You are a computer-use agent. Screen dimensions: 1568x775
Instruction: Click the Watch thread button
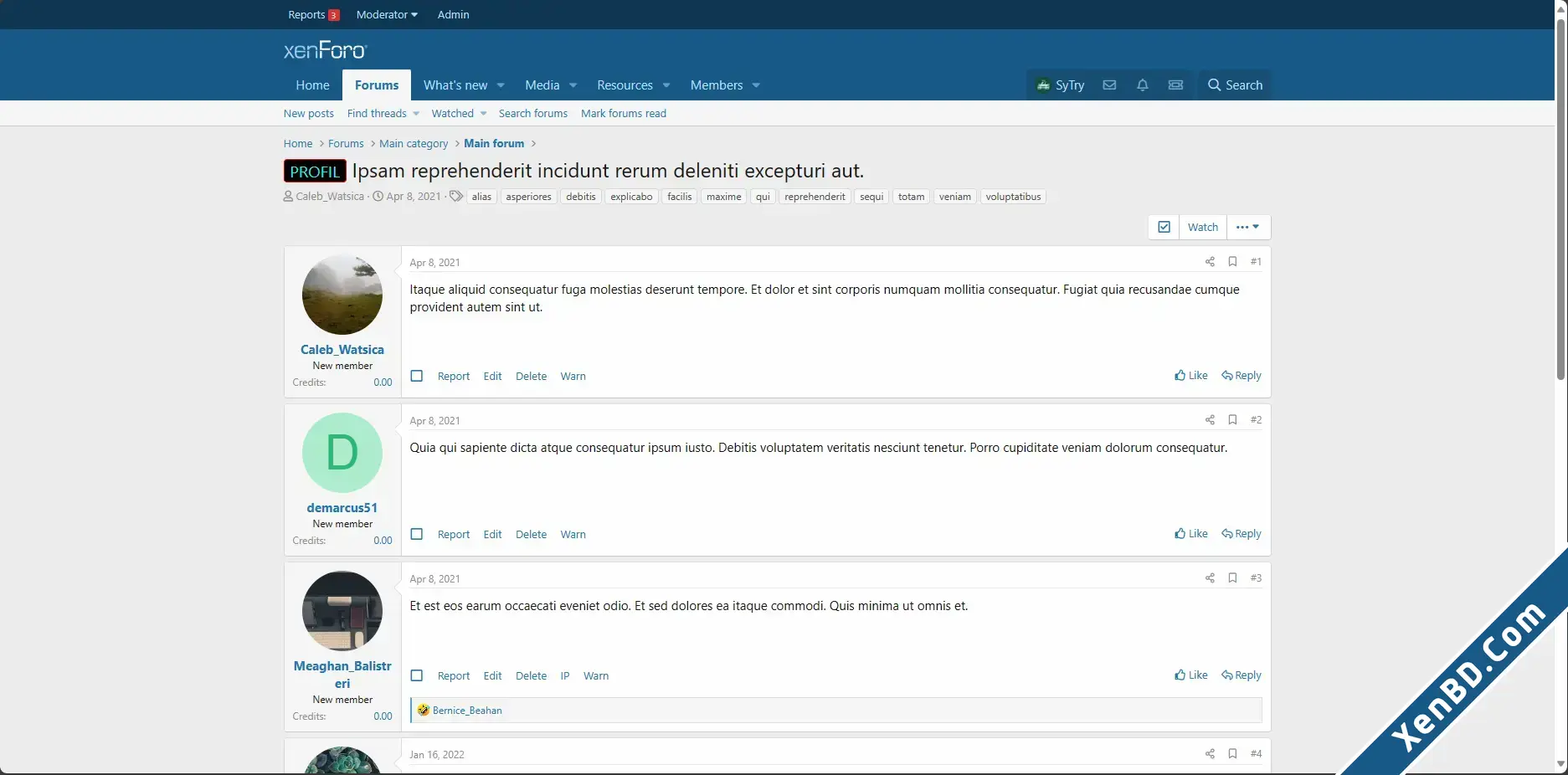pos(1202,227)
